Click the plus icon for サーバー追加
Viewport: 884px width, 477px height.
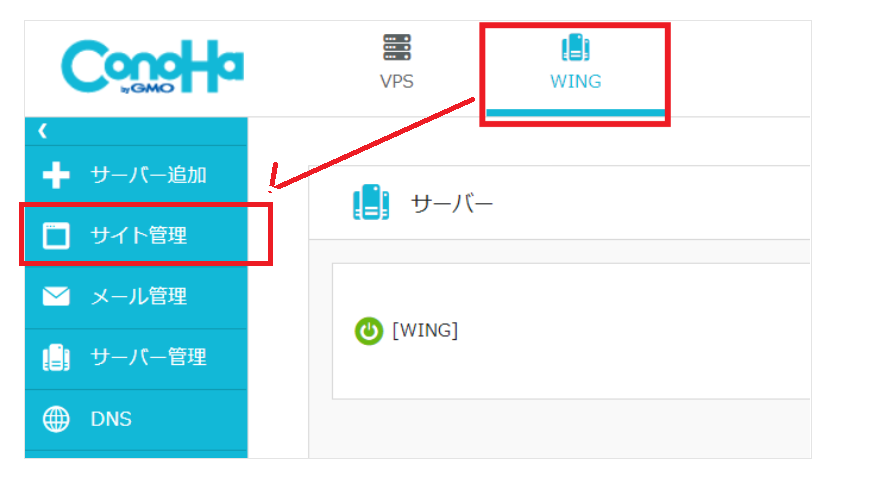pos(56,175)
